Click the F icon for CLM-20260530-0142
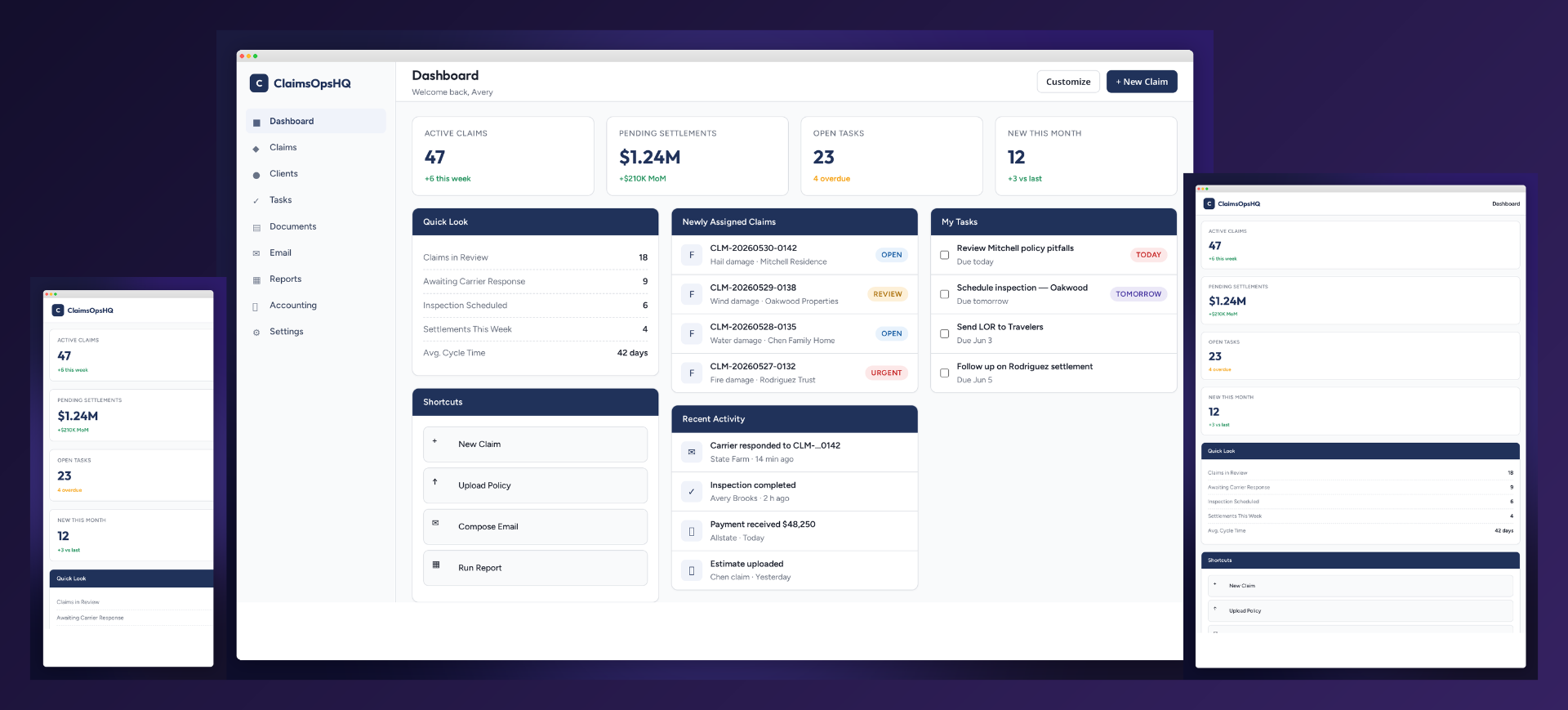The height and width of the screenshot is (710, 1568). click(692, 255)
